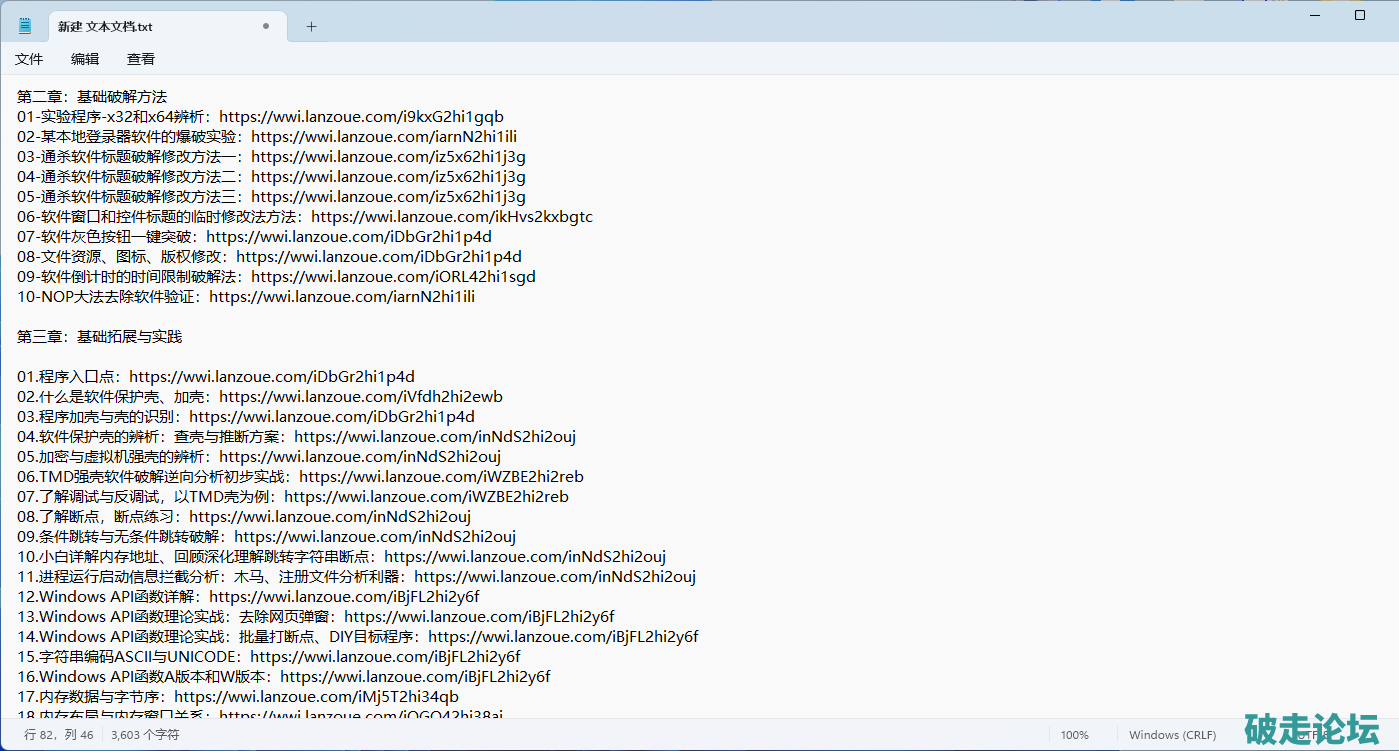Place cursor in 第二章：基础破解方法 heading
Screen dimensions: 1399x751
click(92, 97)
